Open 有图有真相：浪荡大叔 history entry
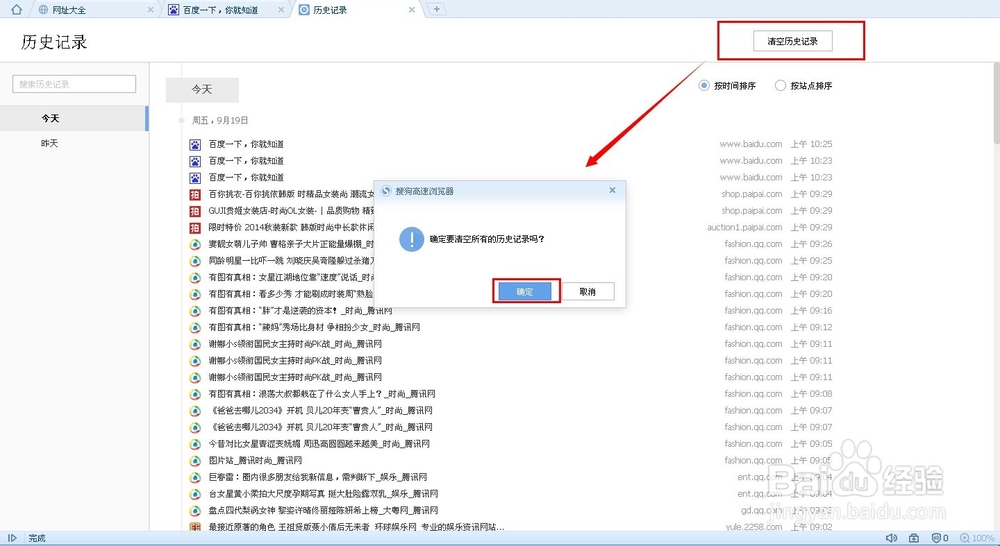The image size is (1000, 546). [322, 394]
